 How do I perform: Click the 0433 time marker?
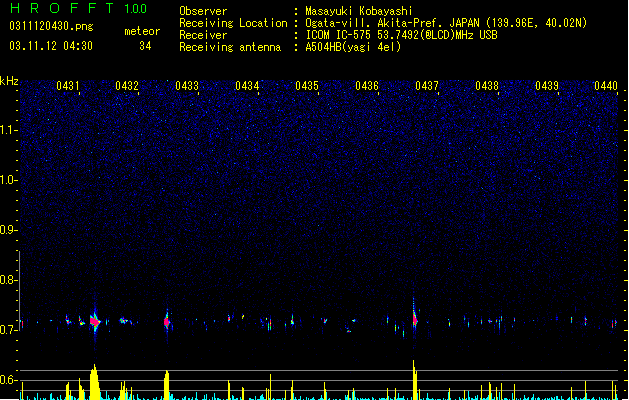pos(187,86)
